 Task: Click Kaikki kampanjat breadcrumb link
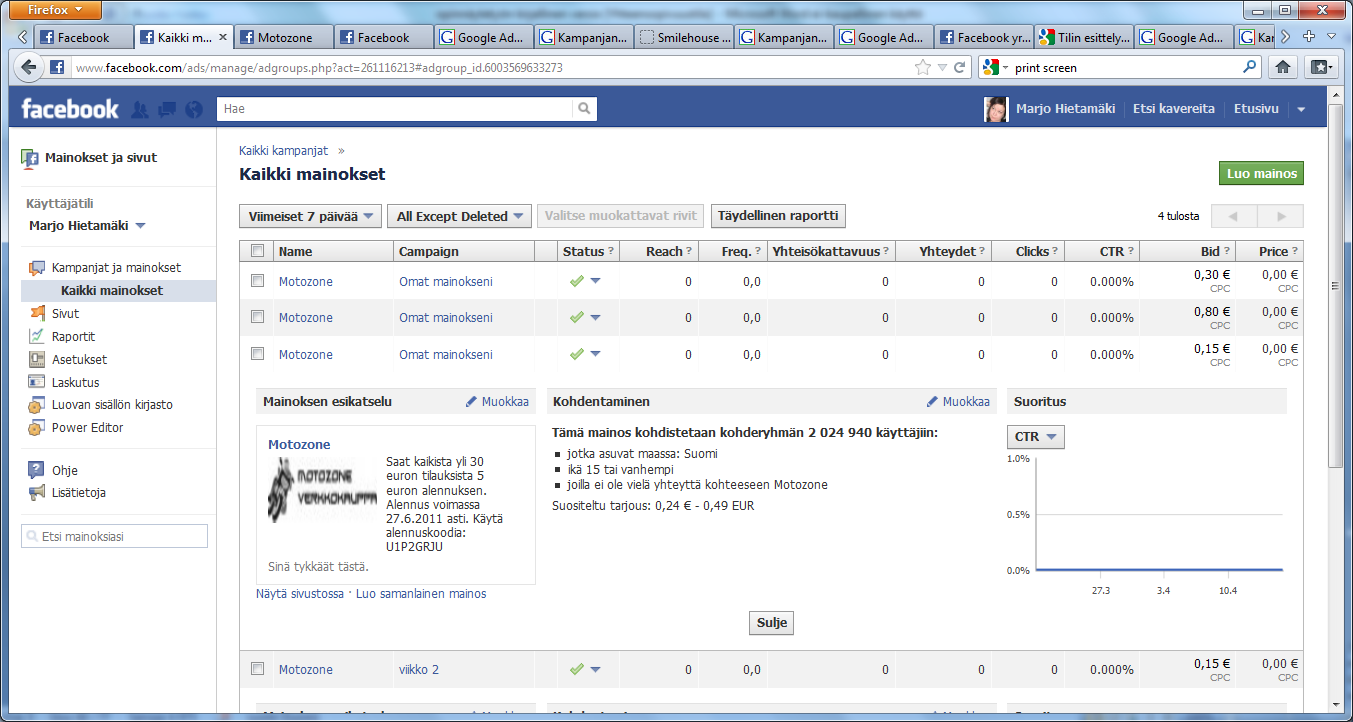(283, 151)
